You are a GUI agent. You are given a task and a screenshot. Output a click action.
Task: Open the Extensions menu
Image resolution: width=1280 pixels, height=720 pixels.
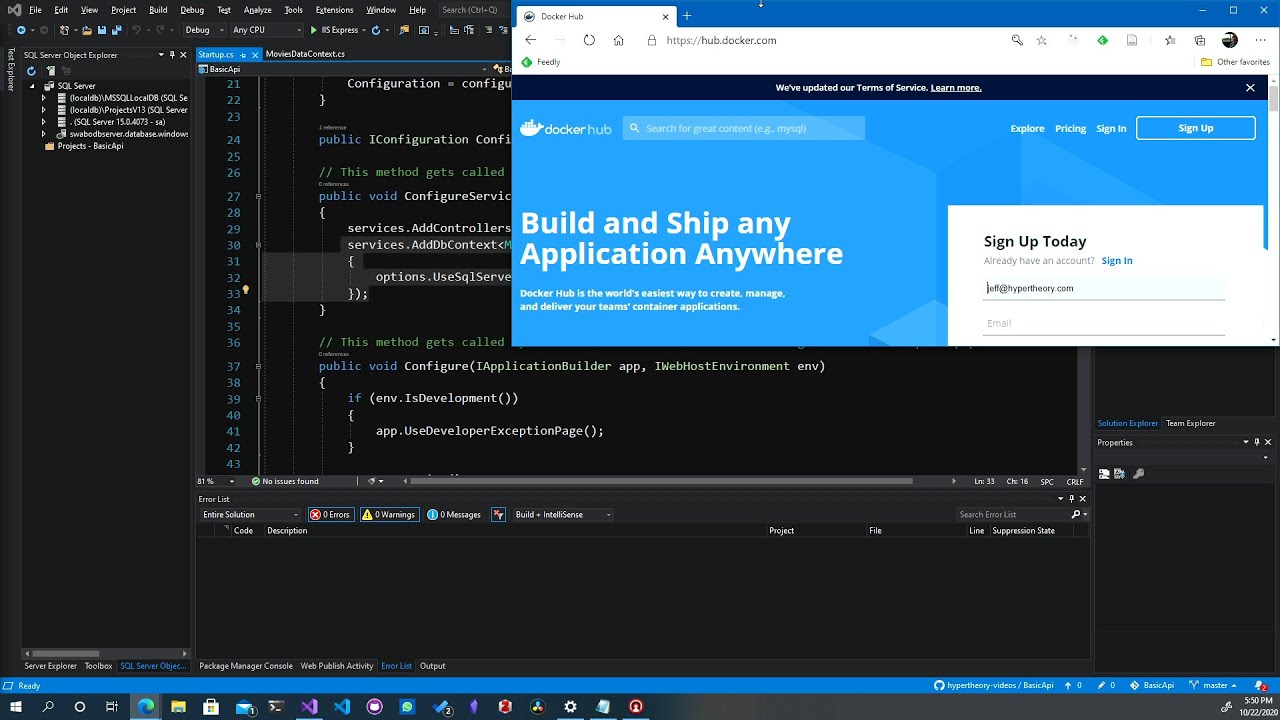tap(334, 10)
